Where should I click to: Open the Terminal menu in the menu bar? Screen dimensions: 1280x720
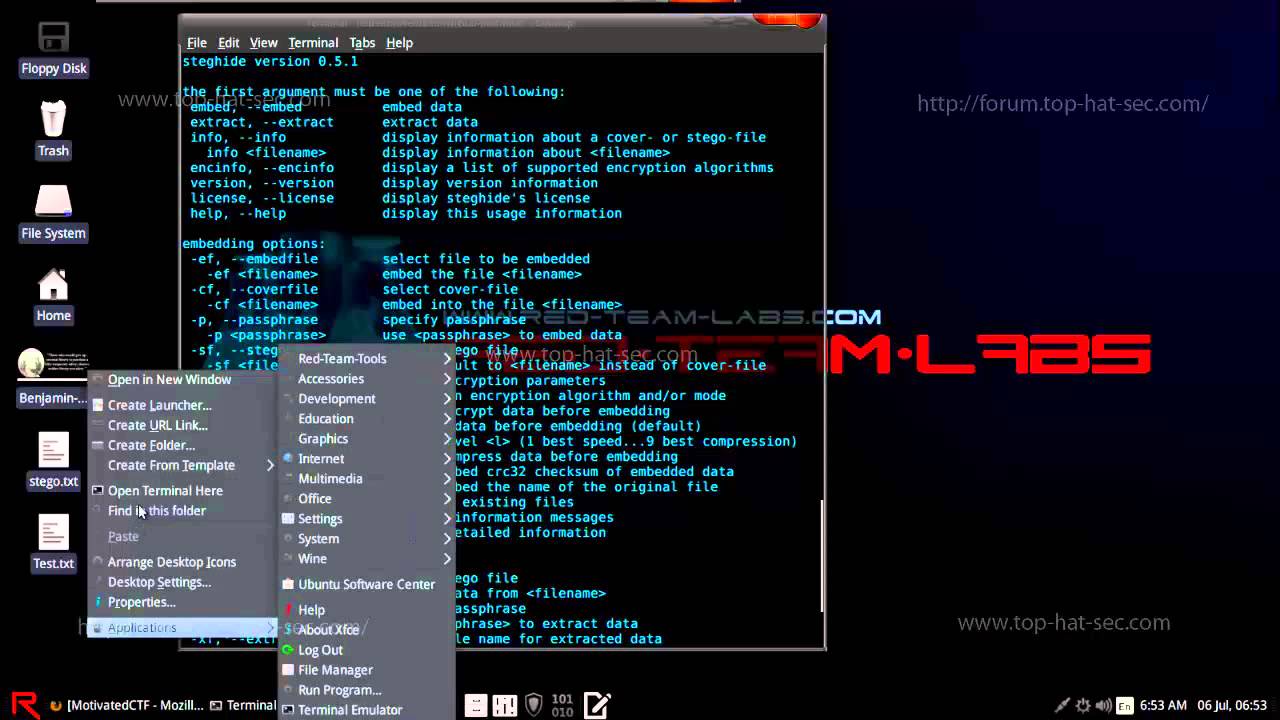coord(313,43)
